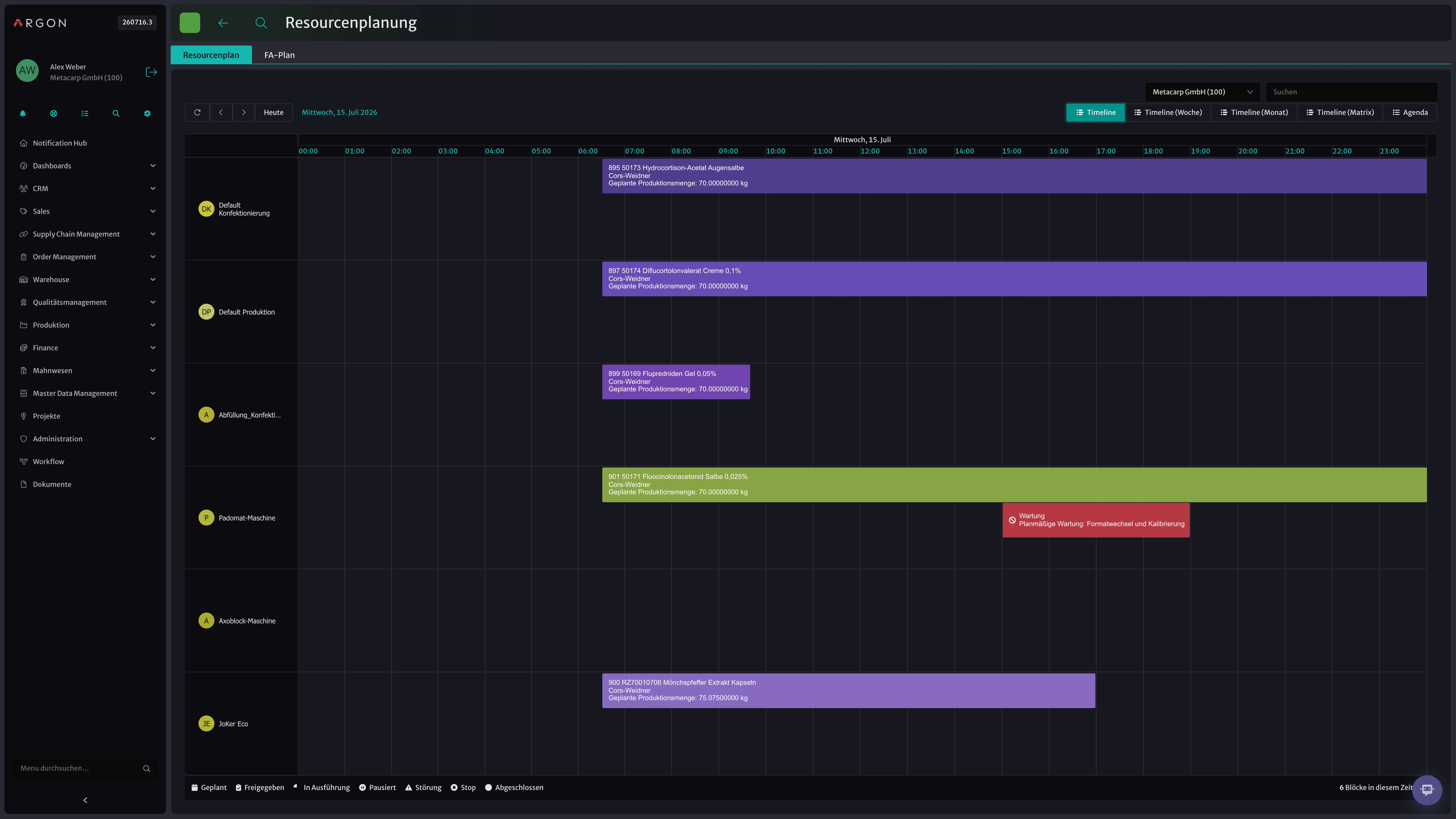Collapse the sidebar with bottom chevron

[85, 800]
